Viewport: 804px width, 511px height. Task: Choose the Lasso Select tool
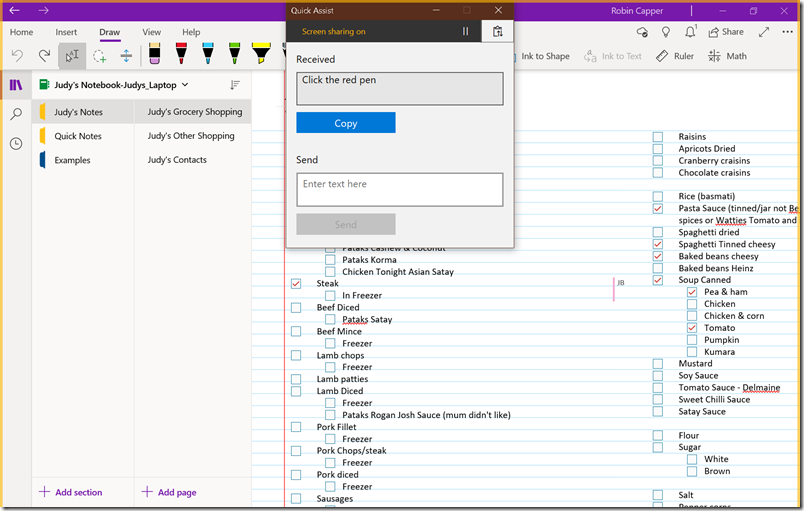point(99,56)
